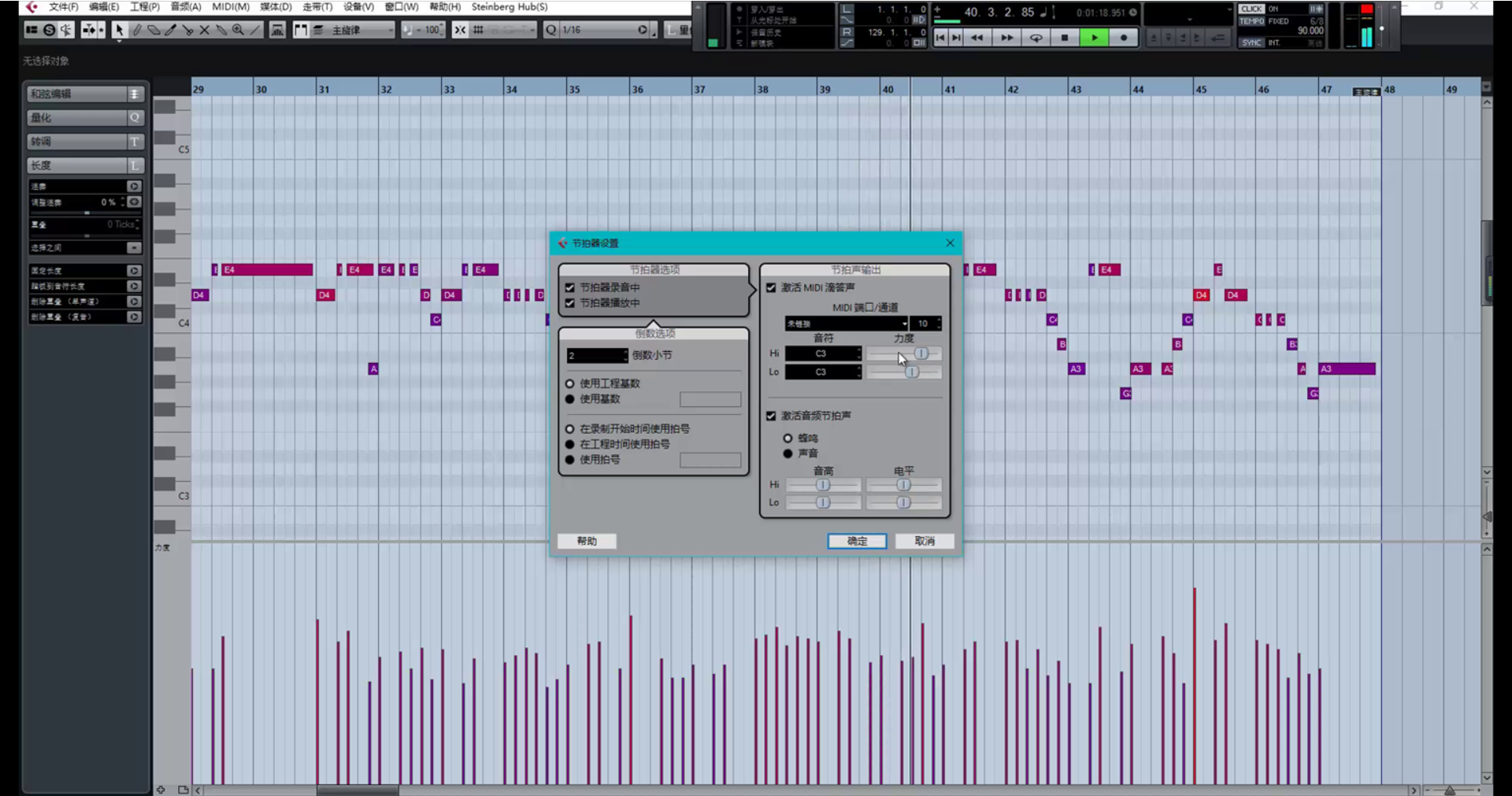Click the green Play button
1512x796 pixels.
[1094, 37]
